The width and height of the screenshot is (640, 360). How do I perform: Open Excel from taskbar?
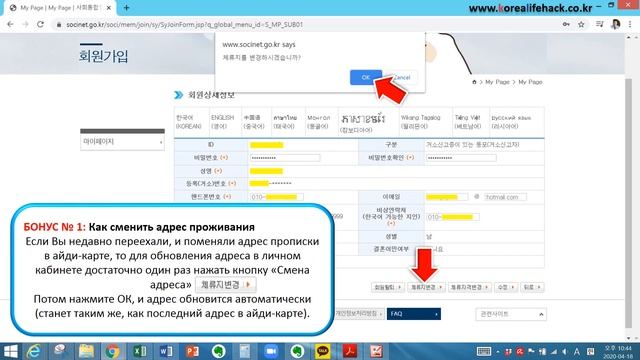click(139, 351)
